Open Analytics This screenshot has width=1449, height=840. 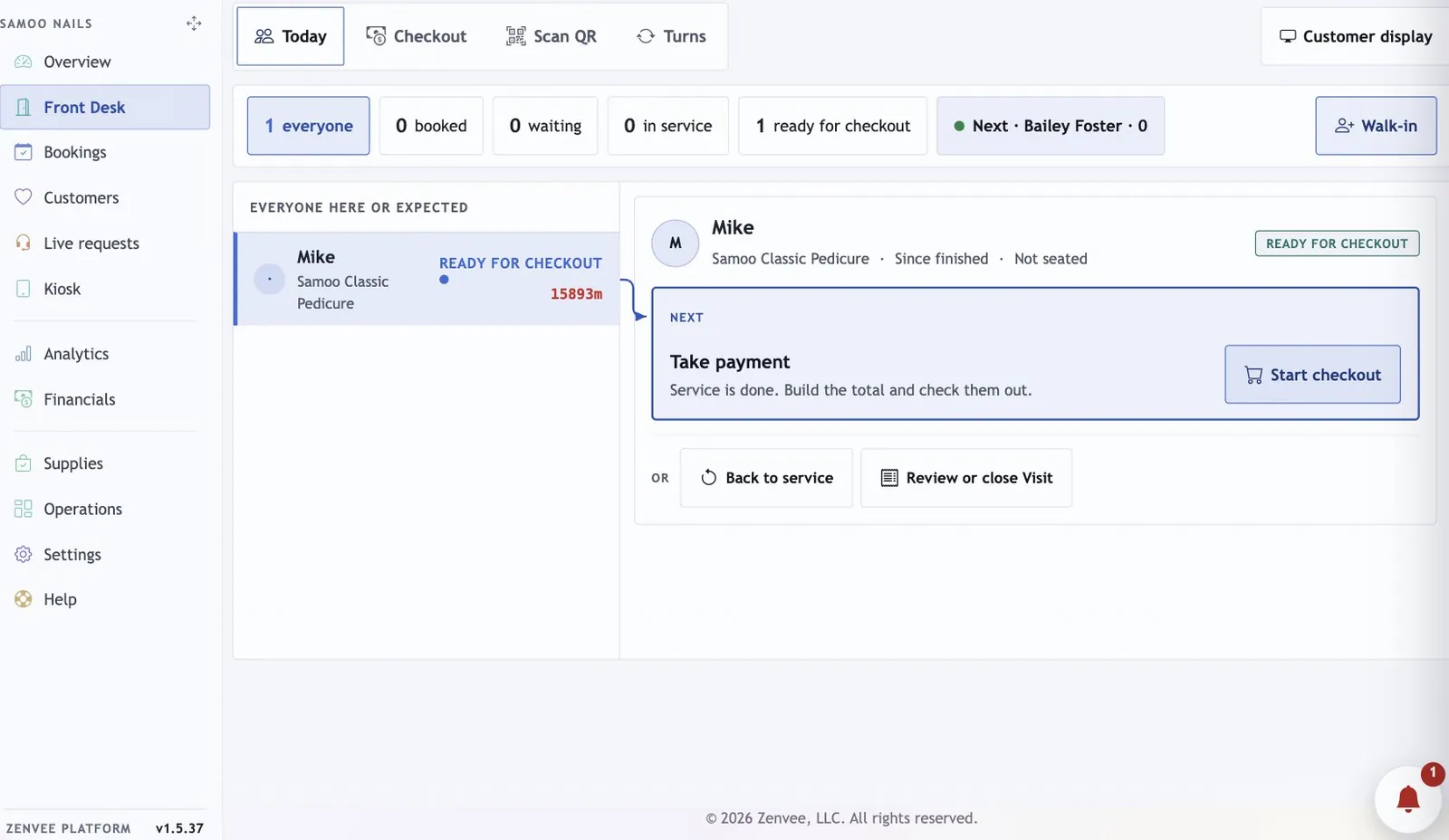[x=105, y=354]
